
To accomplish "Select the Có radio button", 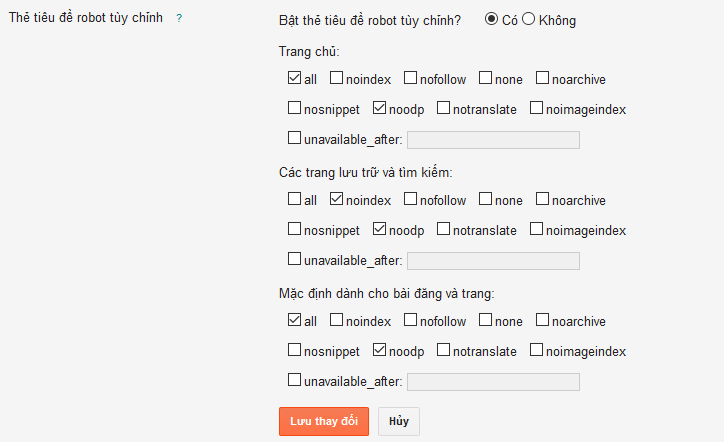I will [x=491, y=19].
